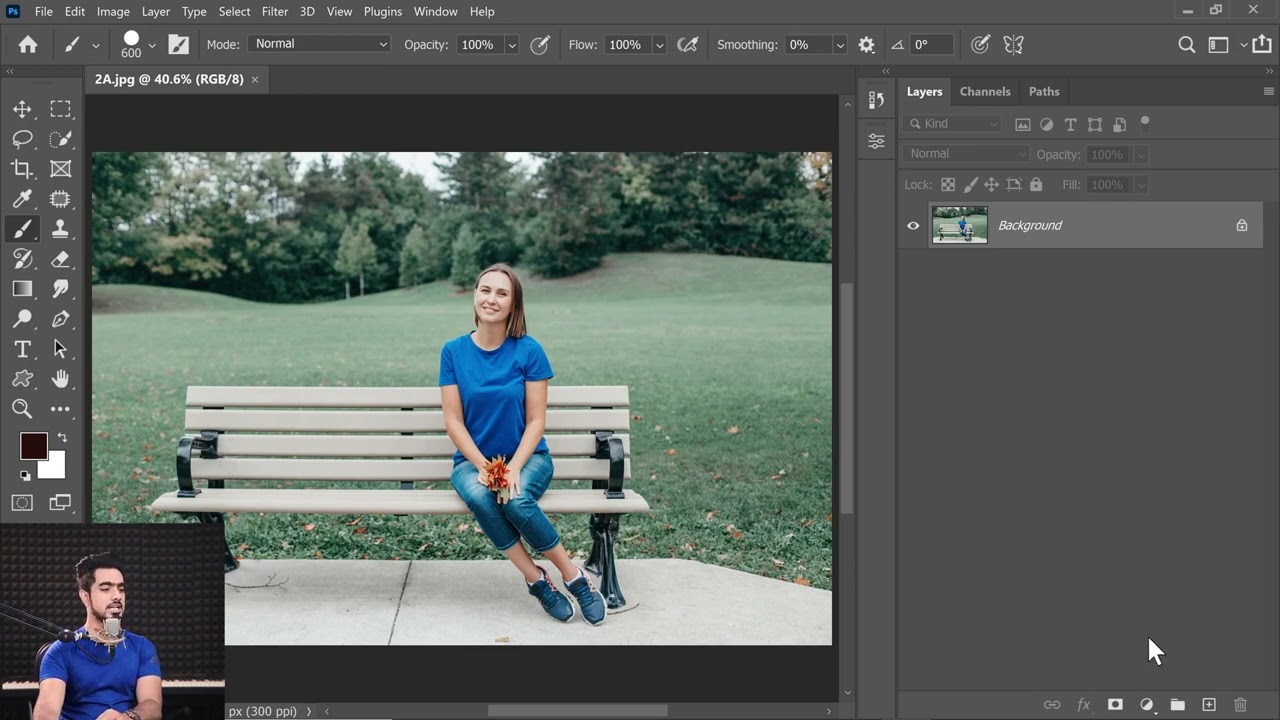Select the Brush tool in toolbox
Viewport: 1280px width, 720px height.
coord(22,229)
